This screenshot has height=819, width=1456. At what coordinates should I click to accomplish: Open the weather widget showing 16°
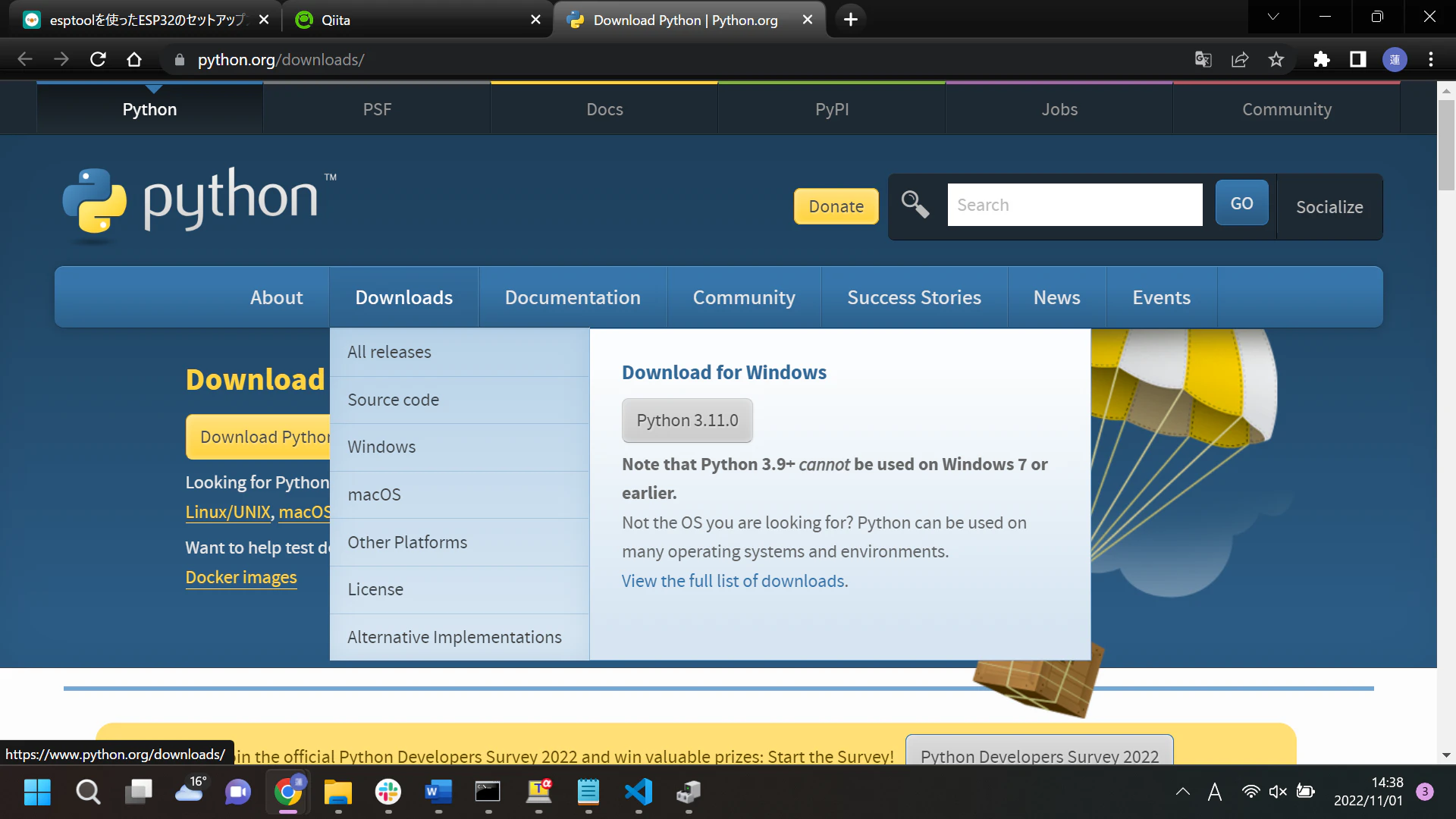coord(189,790)
